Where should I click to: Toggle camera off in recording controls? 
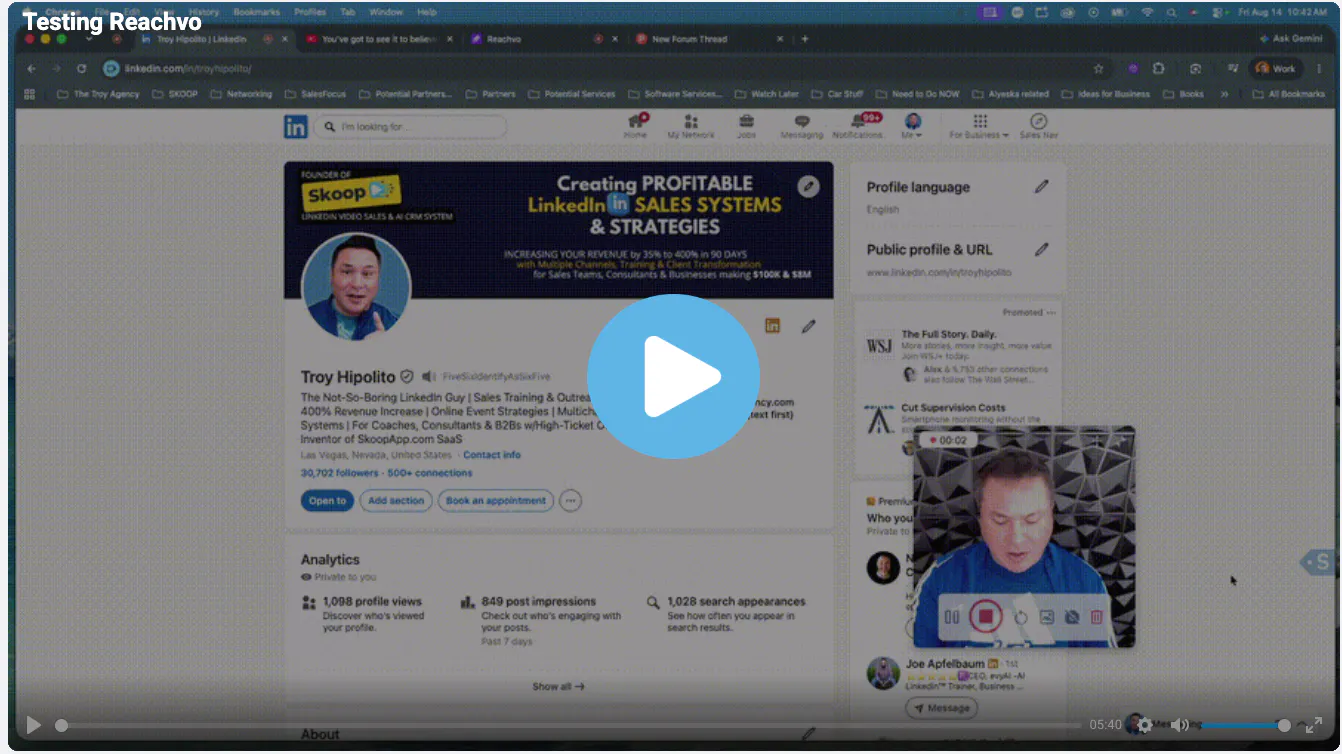[x=1072, y=617]
